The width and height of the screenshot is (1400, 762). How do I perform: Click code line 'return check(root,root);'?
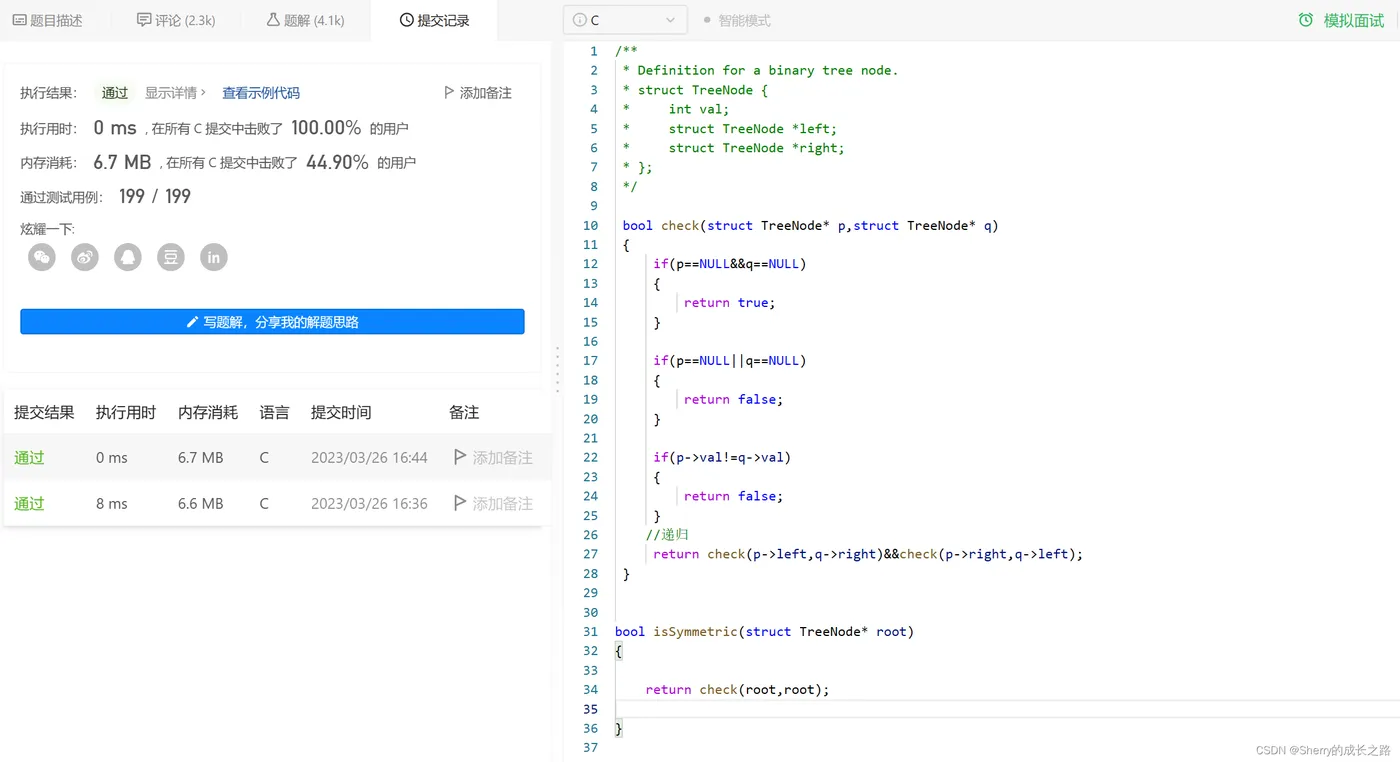click(x=738, y=689)
